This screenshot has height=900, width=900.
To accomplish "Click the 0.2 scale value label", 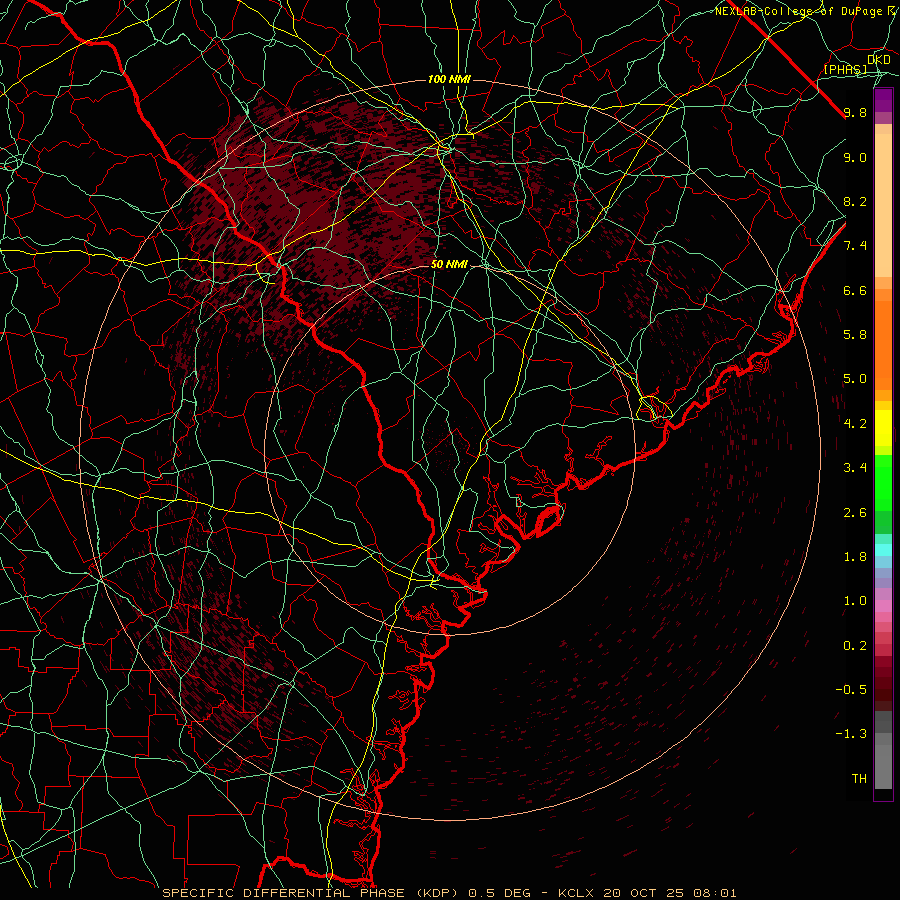I will pos(855,646).
